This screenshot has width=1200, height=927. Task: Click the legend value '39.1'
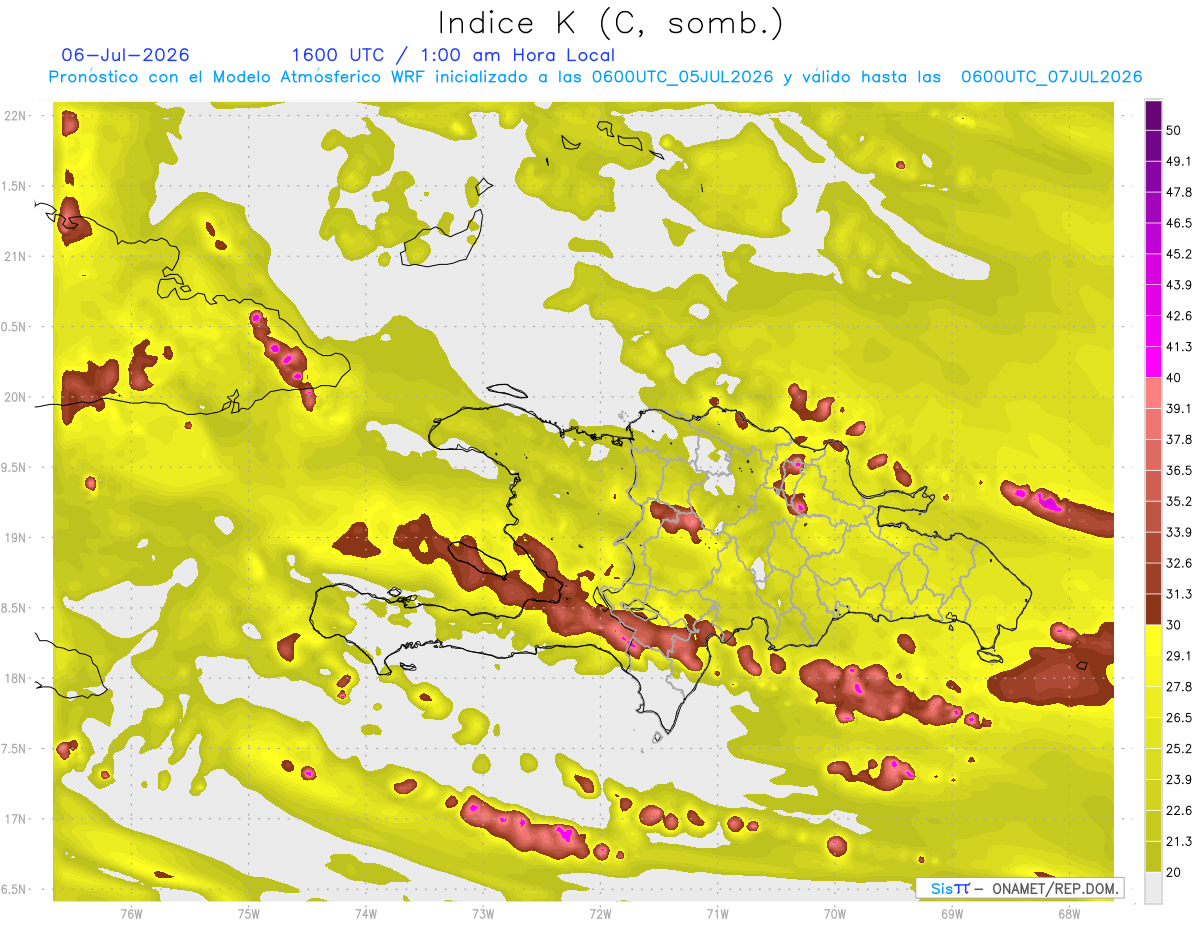coord(1178,408)
